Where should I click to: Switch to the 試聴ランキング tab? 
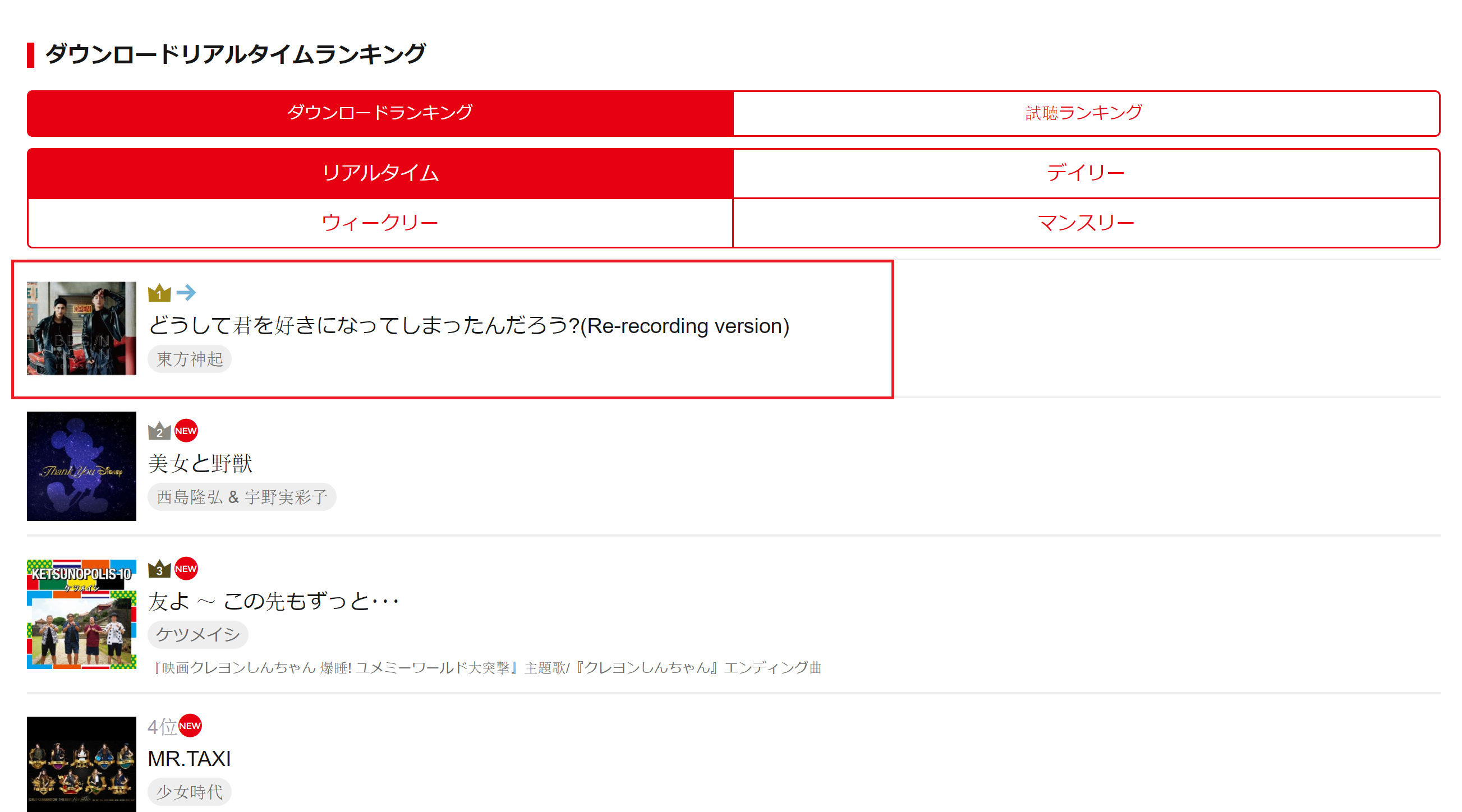tap(1086, 113)
